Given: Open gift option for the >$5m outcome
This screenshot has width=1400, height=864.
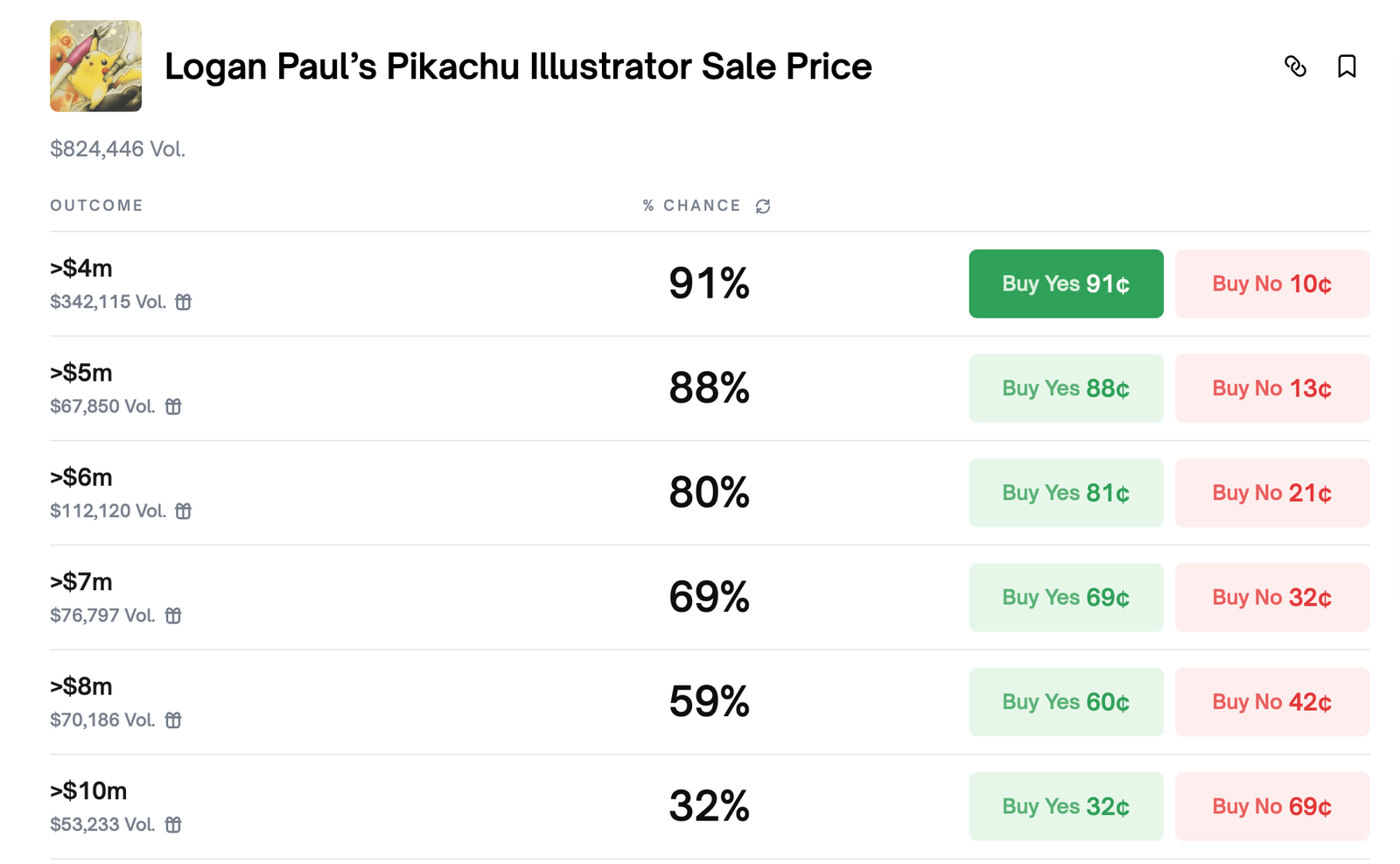Looking at the screenshot, I should point(172,406).
